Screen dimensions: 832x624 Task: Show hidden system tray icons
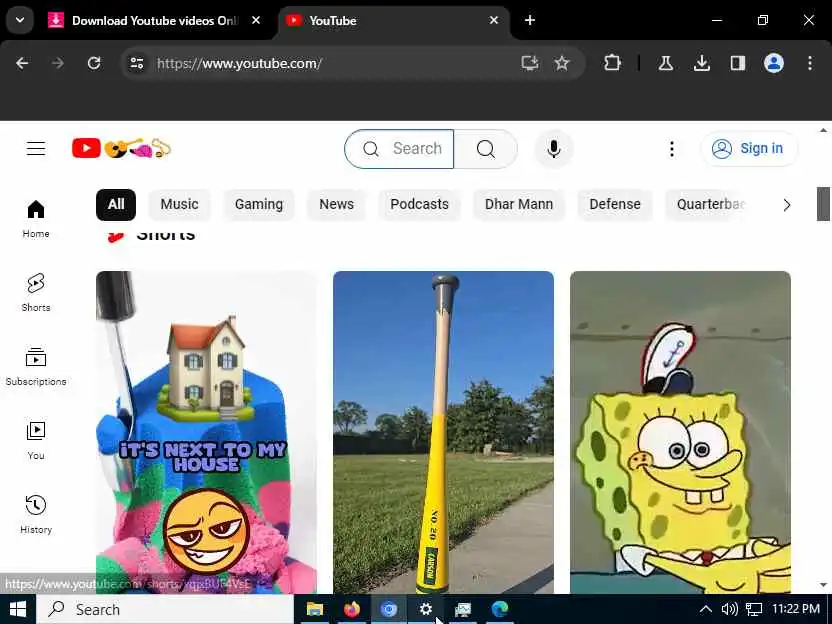(x=705, y=609)
